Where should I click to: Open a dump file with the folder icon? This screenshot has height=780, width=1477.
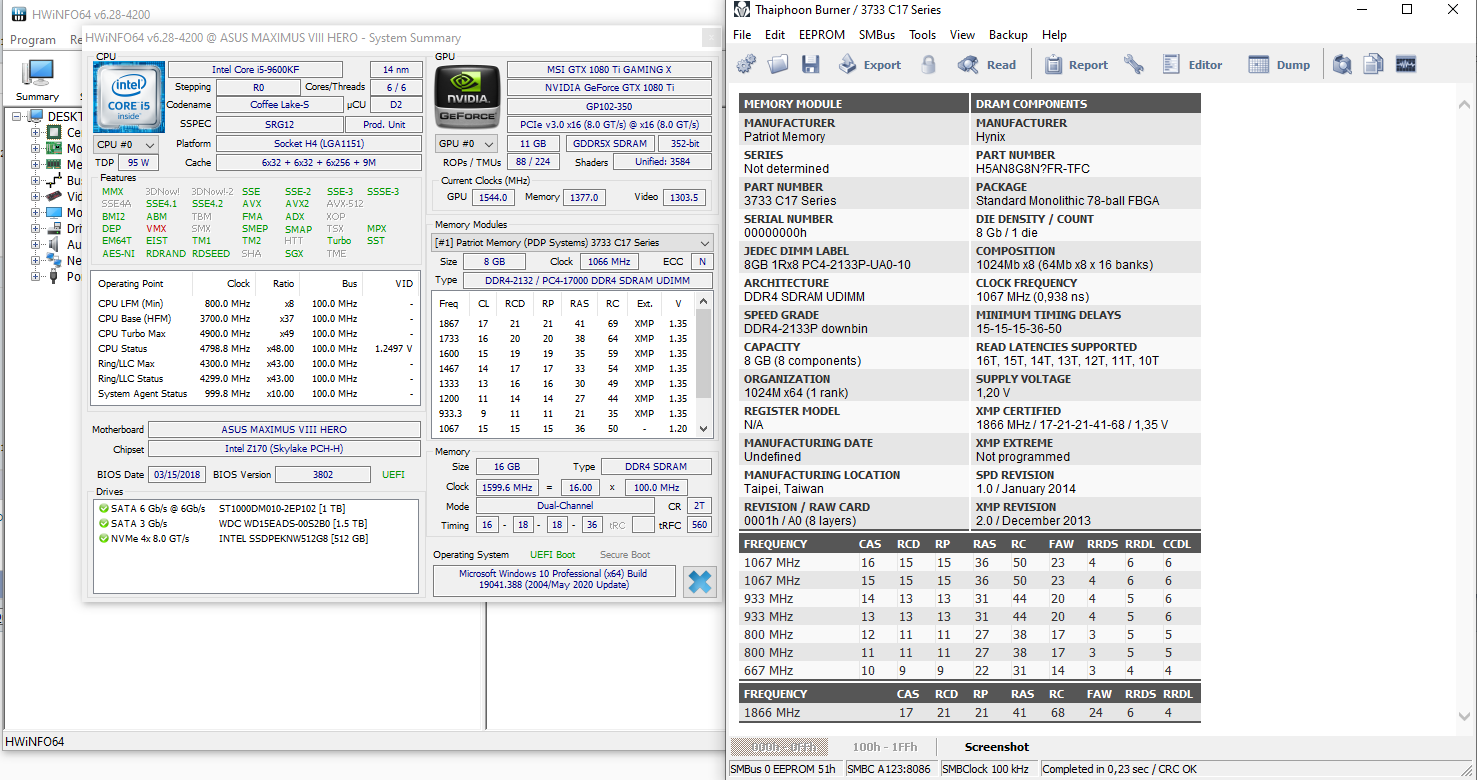click(778, 65)
